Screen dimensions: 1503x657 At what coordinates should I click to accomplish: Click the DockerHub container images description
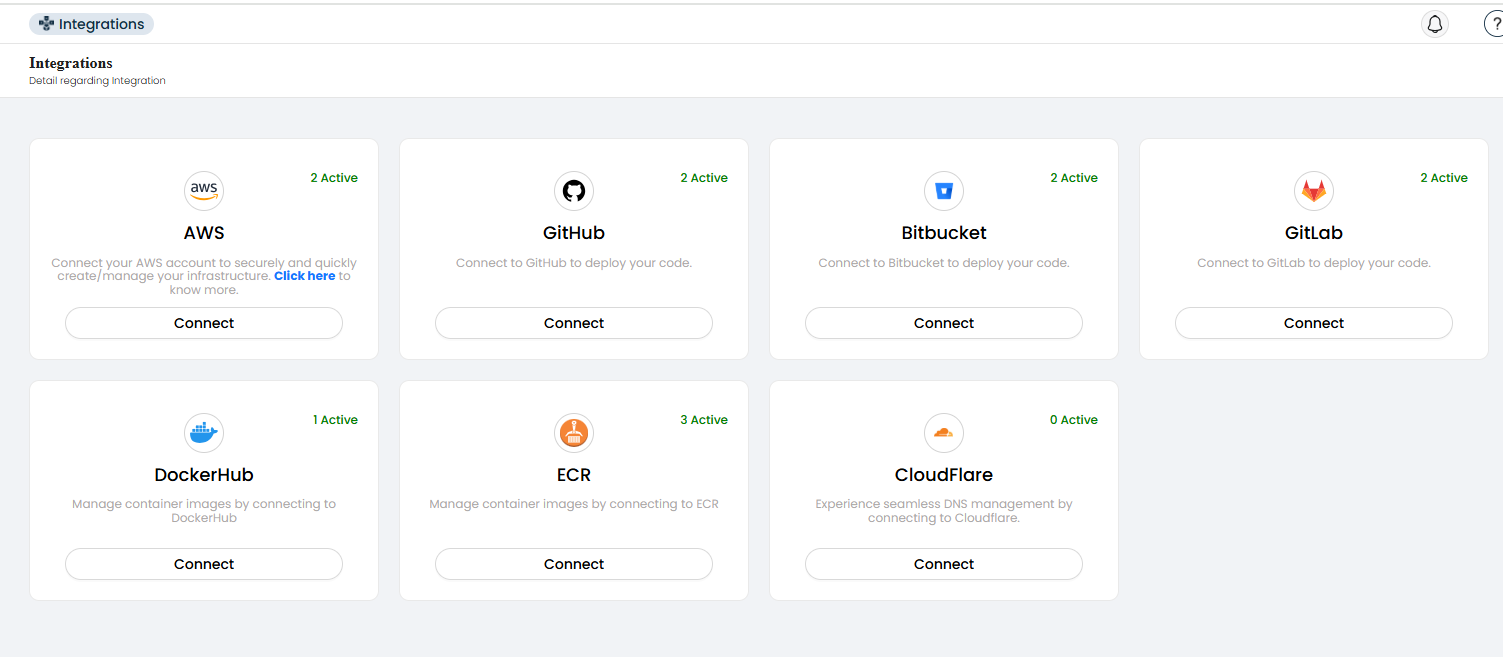click(204, 511)
